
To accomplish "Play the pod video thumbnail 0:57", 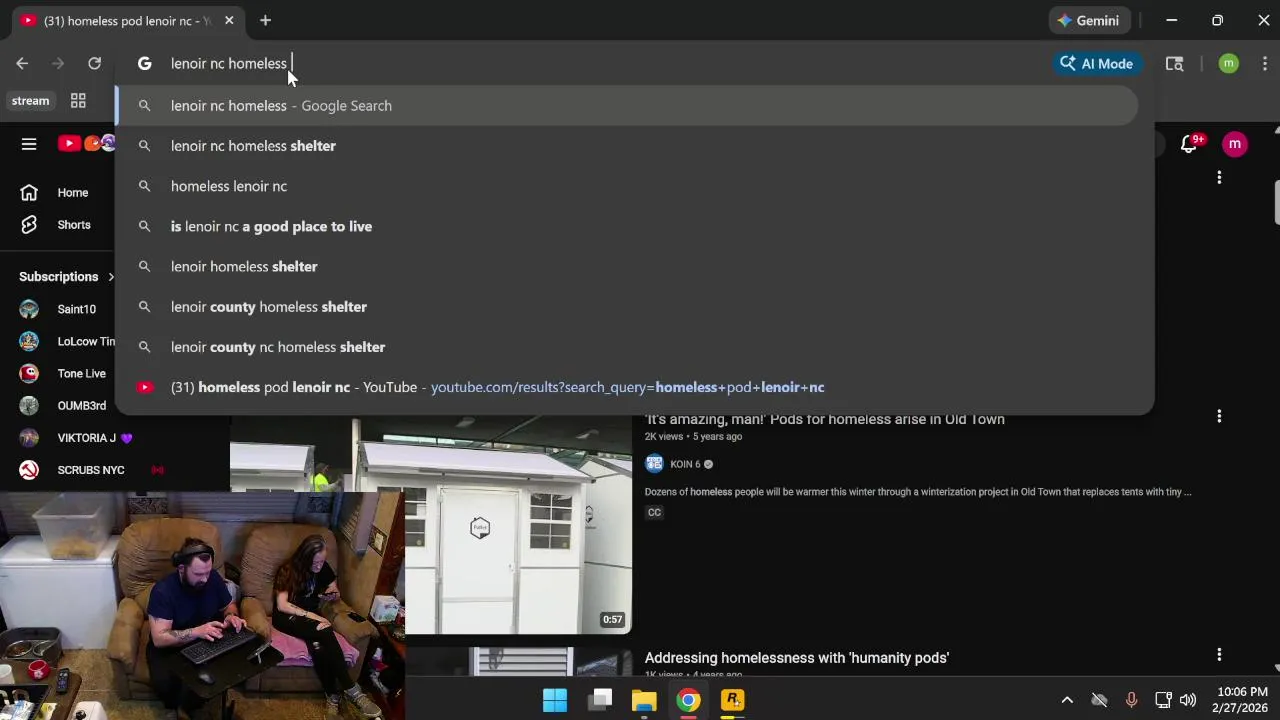I will (x=518, y=525).
